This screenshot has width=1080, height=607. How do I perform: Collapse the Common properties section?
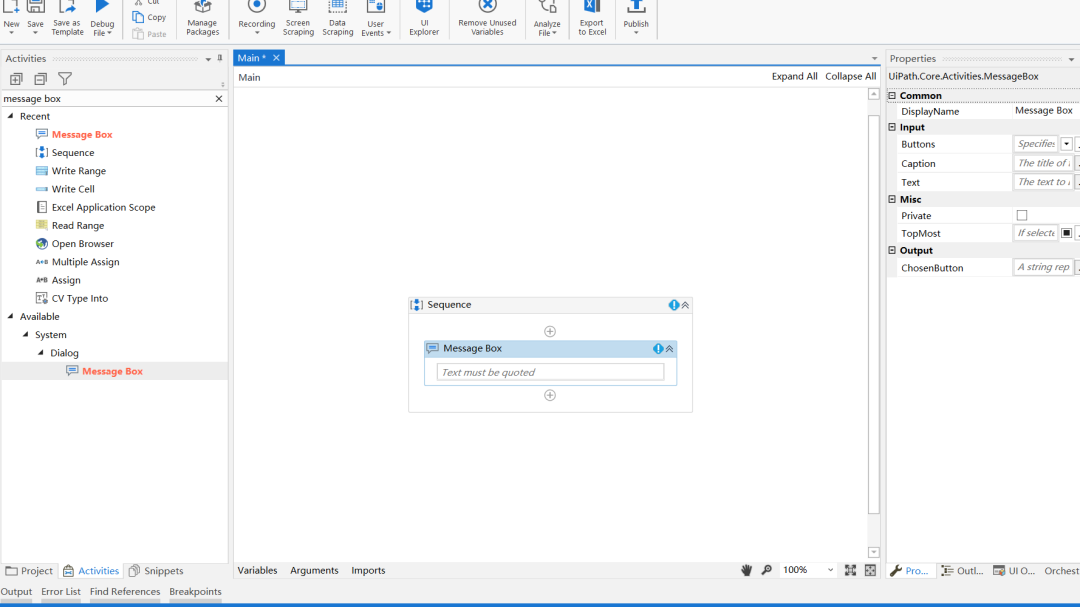coord(892,96)
